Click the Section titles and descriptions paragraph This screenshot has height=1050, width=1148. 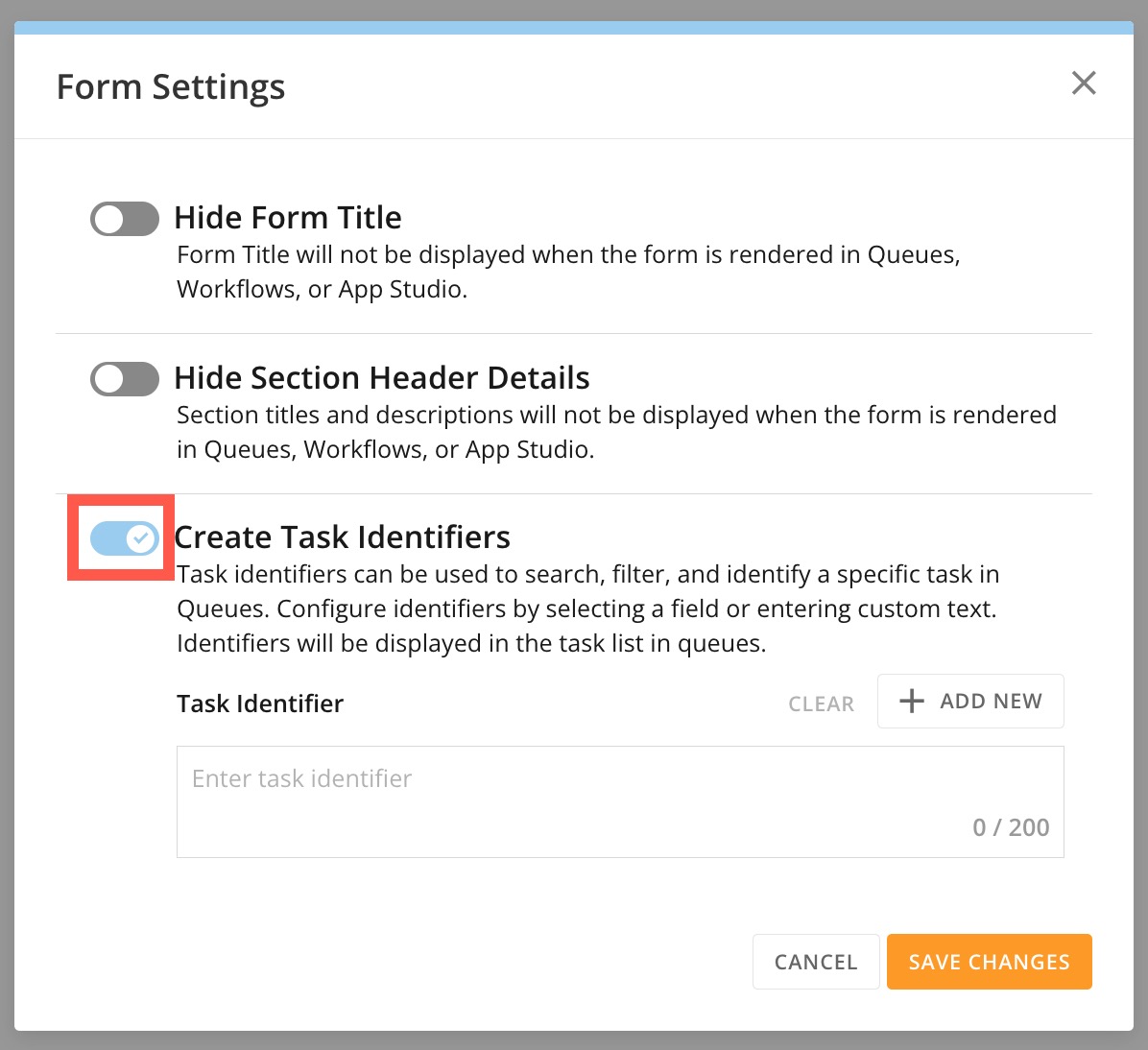[616, 432]
